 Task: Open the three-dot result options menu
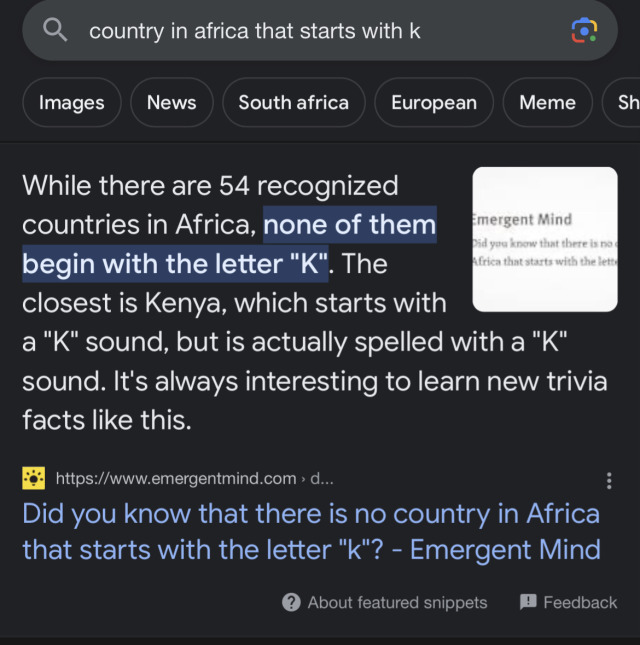coord(609,481)
